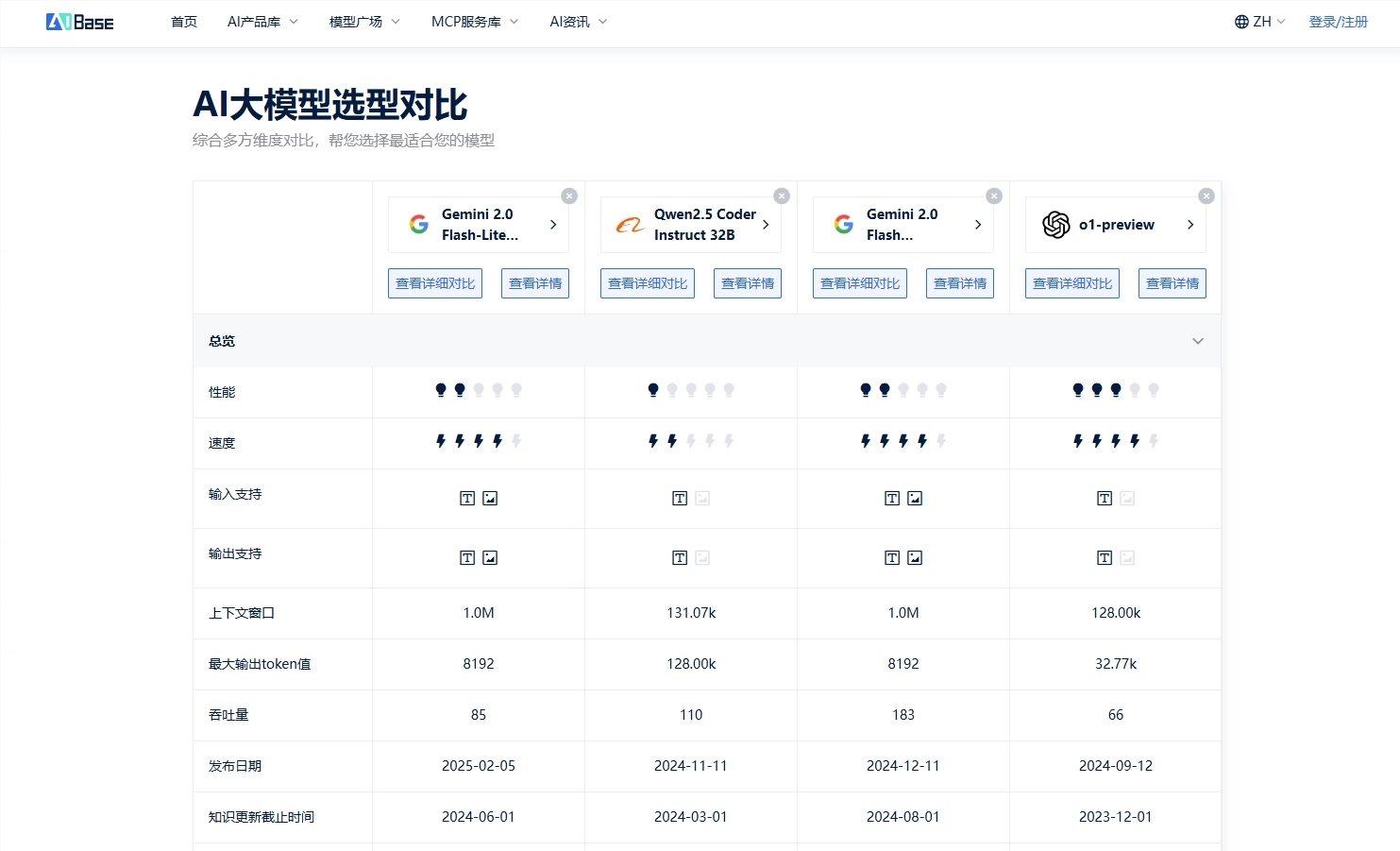Click 查看详细对比 for Gemini 2.0 Flash-Lite
The image size is (1400, 851).
click(x=435, y=283)
